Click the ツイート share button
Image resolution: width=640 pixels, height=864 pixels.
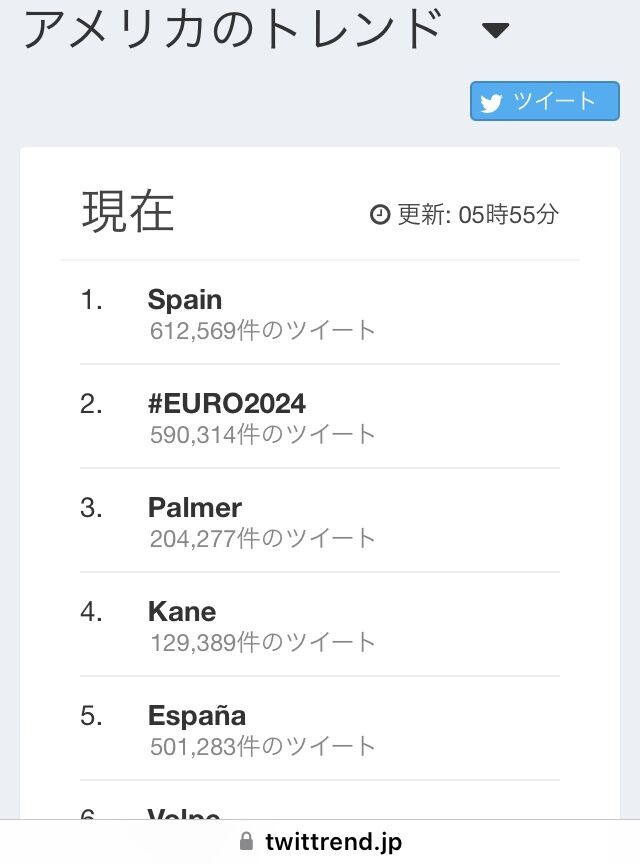545,101
